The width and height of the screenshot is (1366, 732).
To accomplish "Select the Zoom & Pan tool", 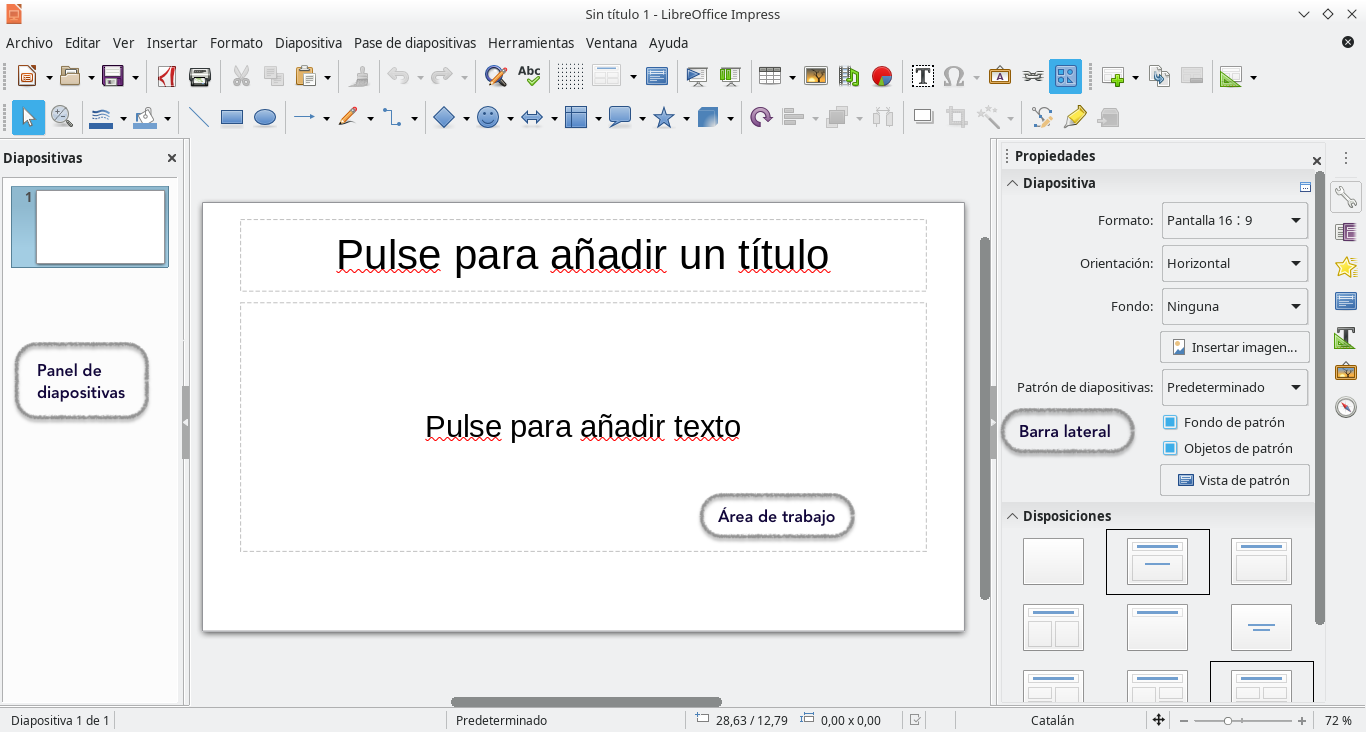I will coord(62,117).
